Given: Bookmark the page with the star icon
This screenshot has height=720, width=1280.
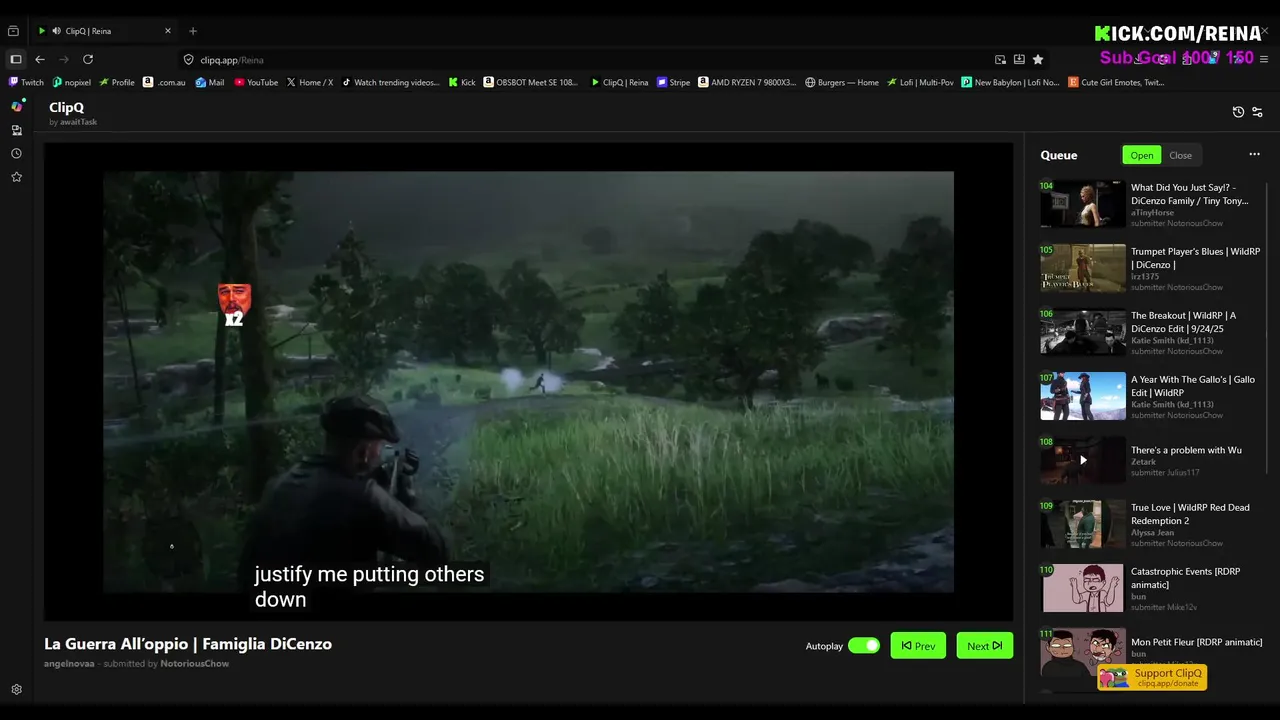Looking at the screenshot, I should tap(1038, 59).
